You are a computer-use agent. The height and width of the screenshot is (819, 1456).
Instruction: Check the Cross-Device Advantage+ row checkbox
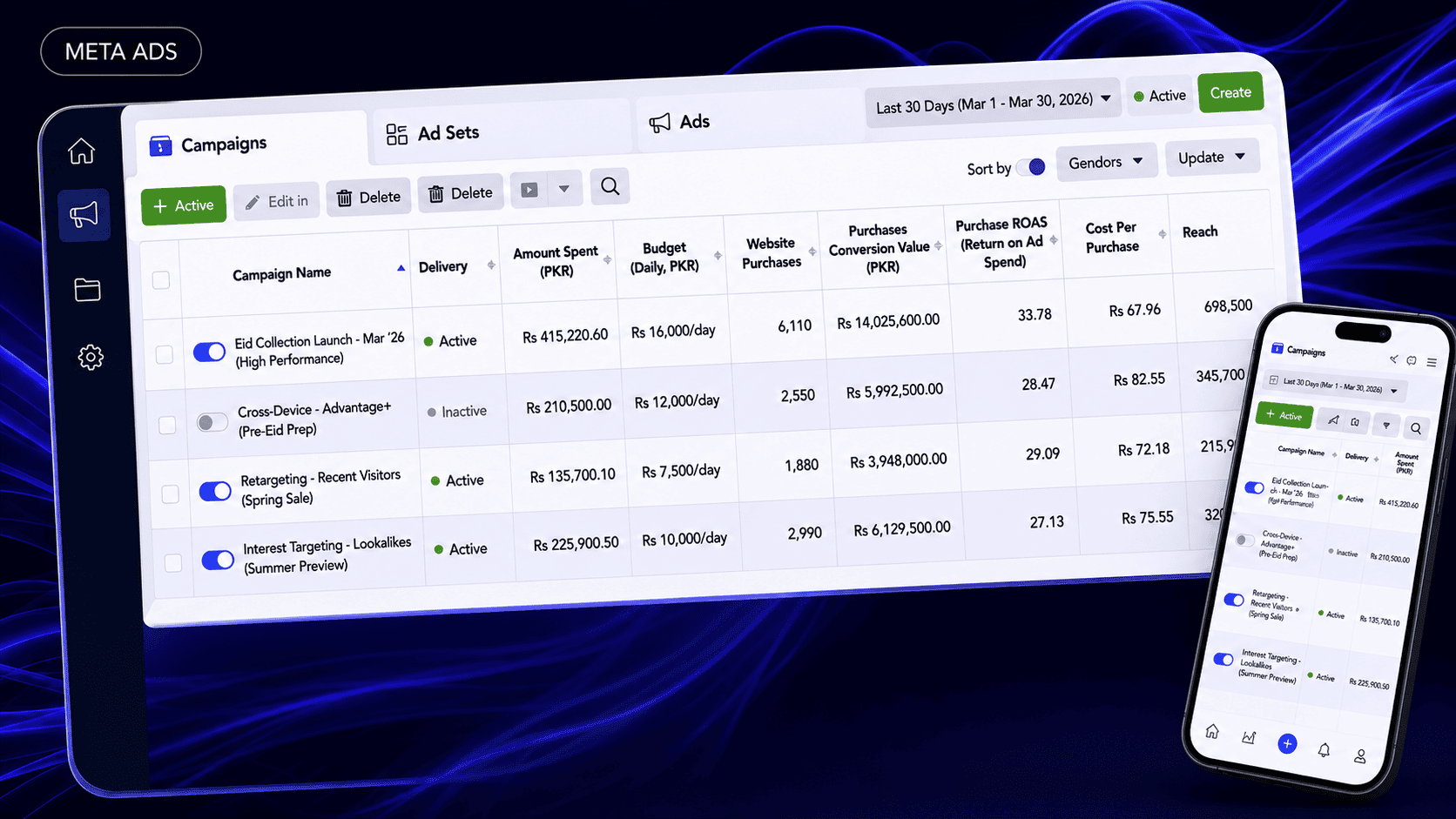[167, 425]
